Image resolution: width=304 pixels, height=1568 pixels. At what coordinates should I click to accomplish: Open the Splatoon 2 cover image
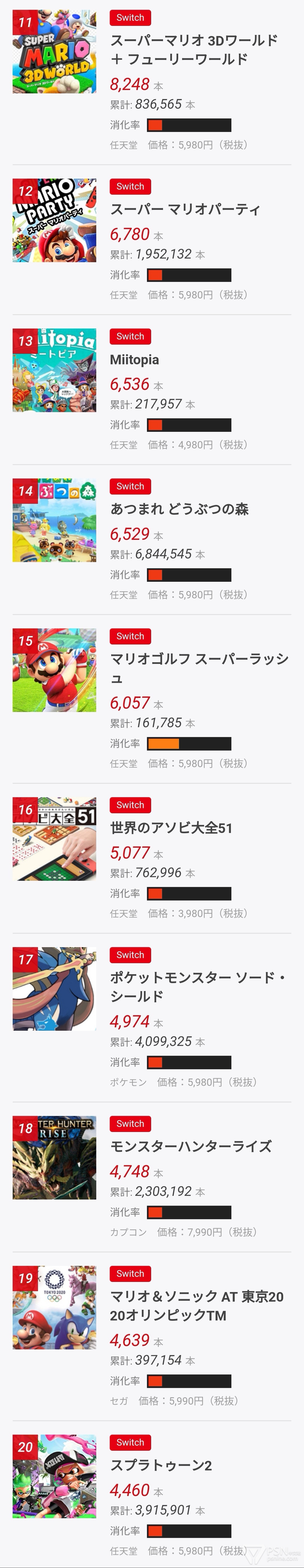click(x=54, y=1476)
